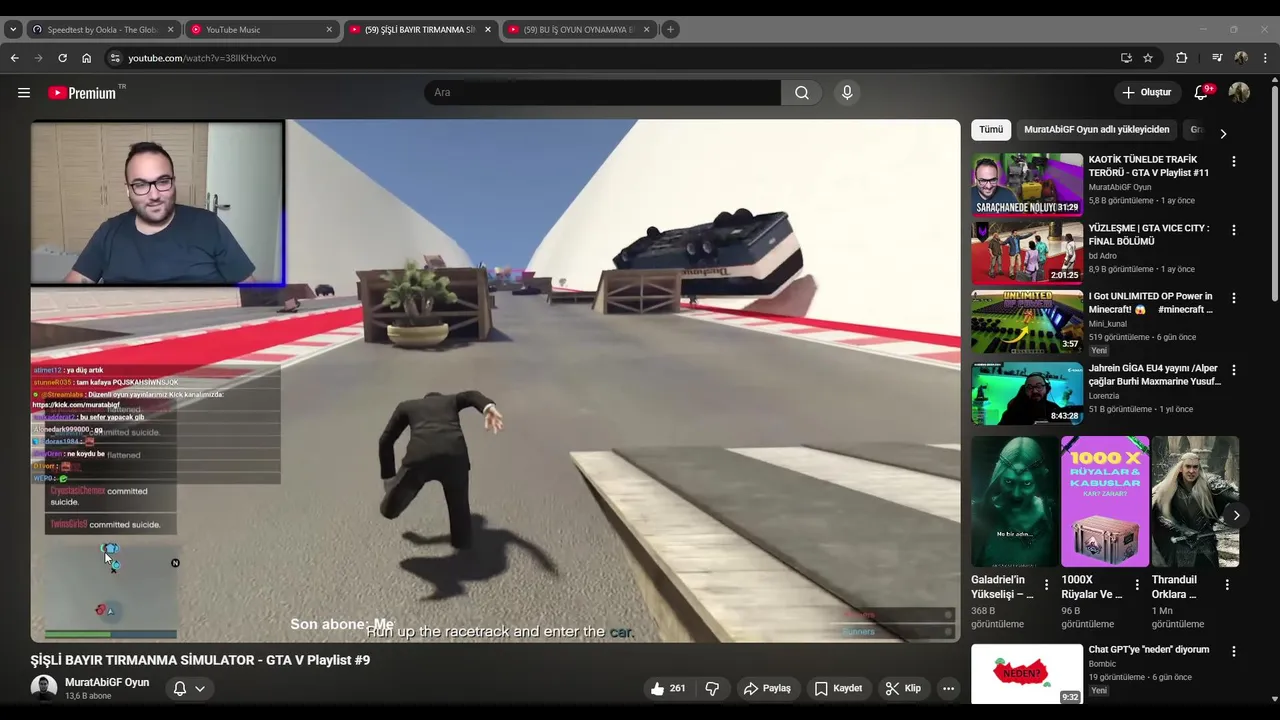
Task: Open media control icon in toolbar
Action: coord(1217,58)
